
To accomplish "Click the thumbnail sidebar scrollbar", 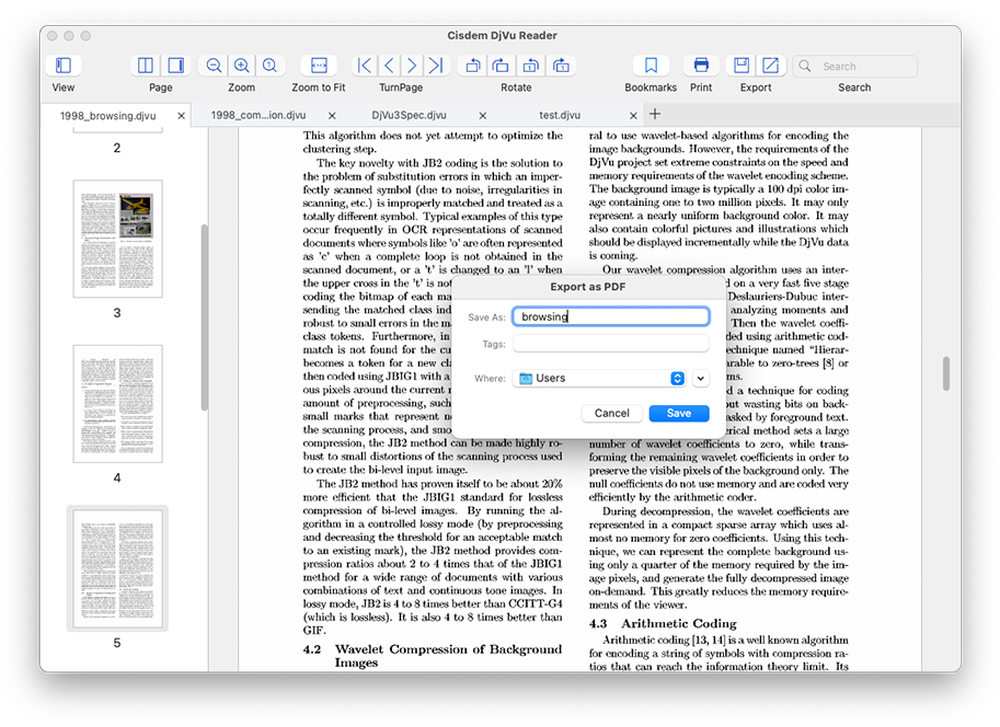I will [x=204, y=317].
